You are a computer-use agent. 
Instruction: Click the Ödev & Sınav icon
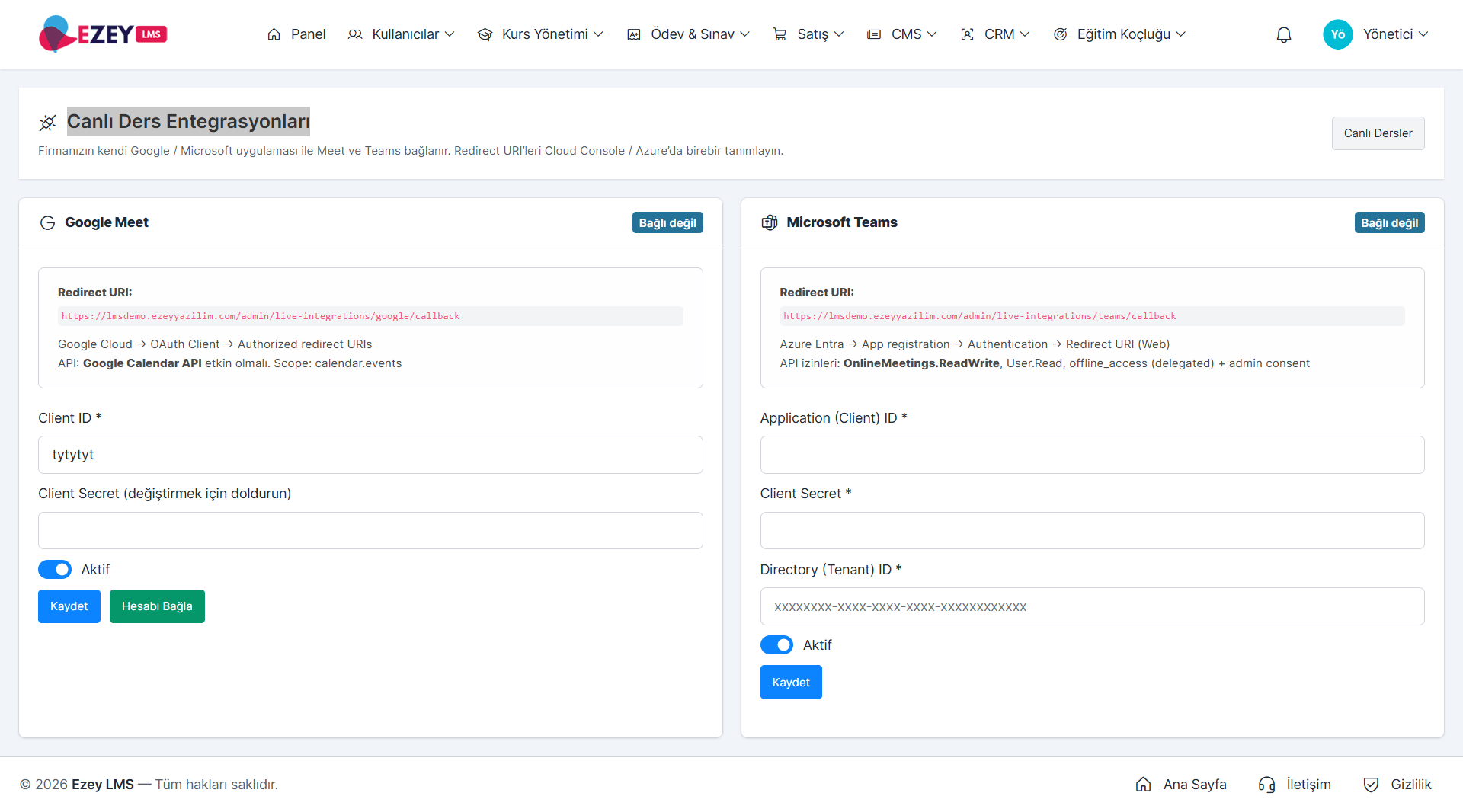(634, 34)
